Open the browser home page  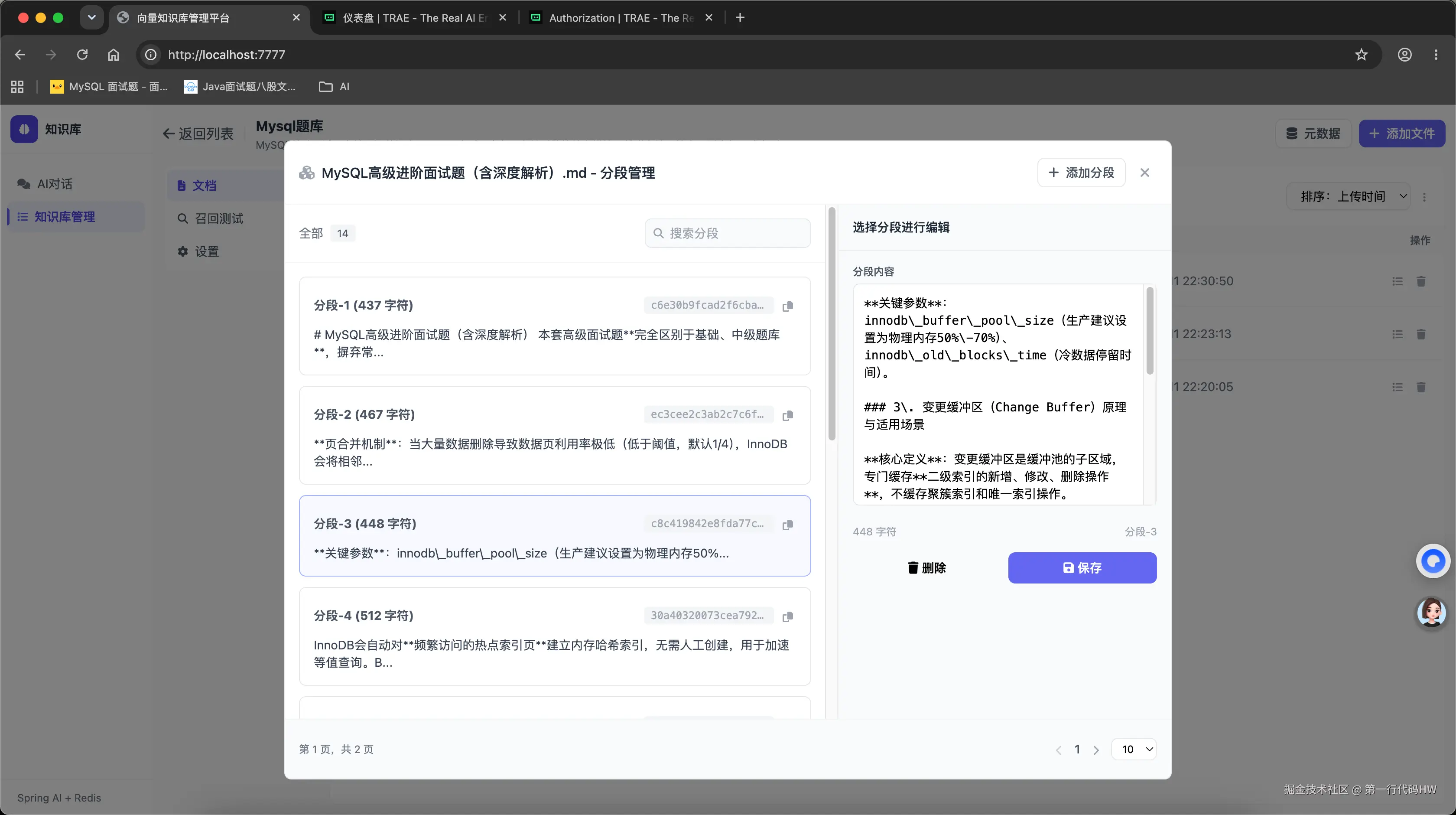coord(114,54)
